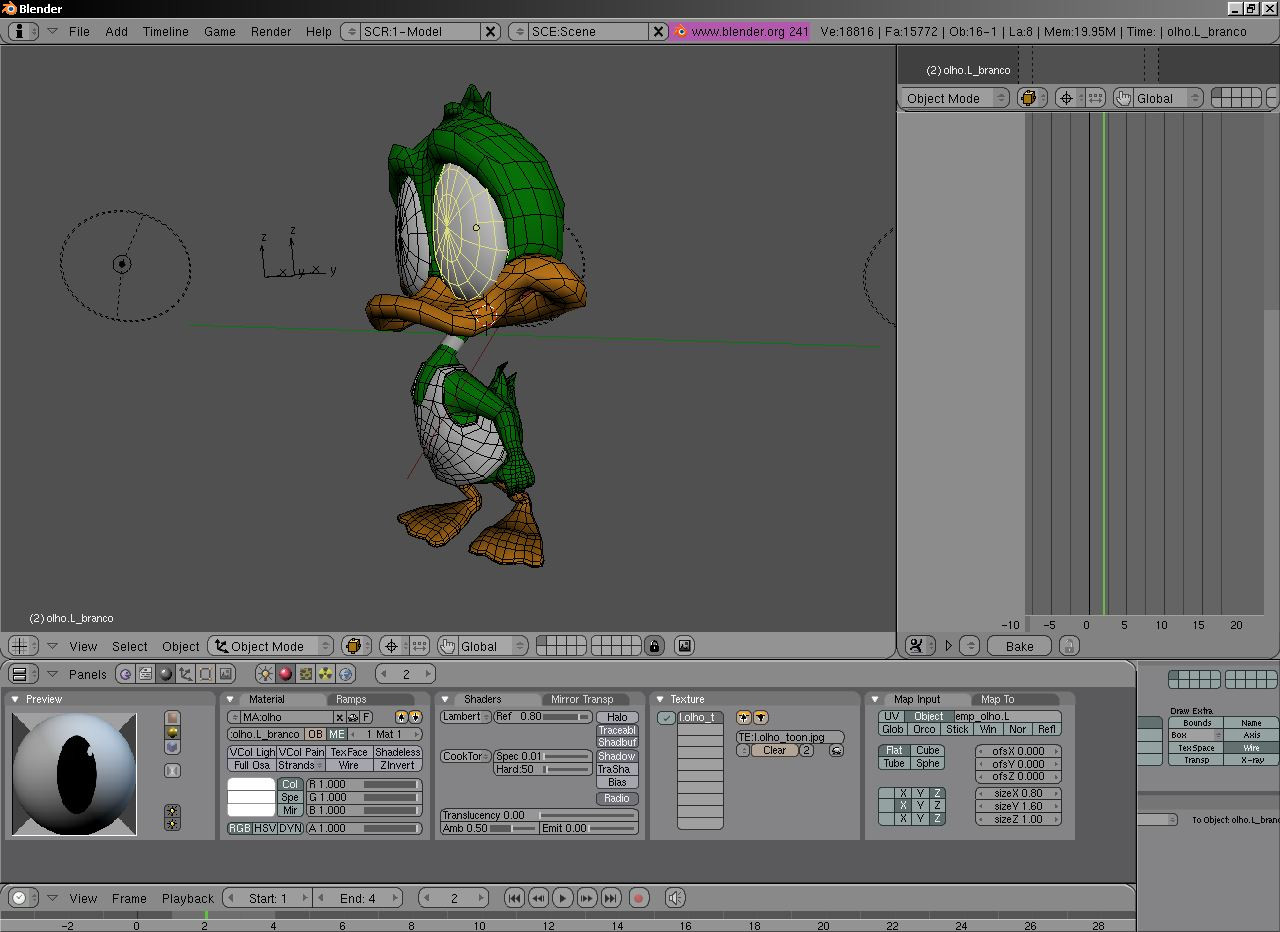1280x932 pixels.
Task: Click the Clear texture button
Action: [x=775, y=750]
